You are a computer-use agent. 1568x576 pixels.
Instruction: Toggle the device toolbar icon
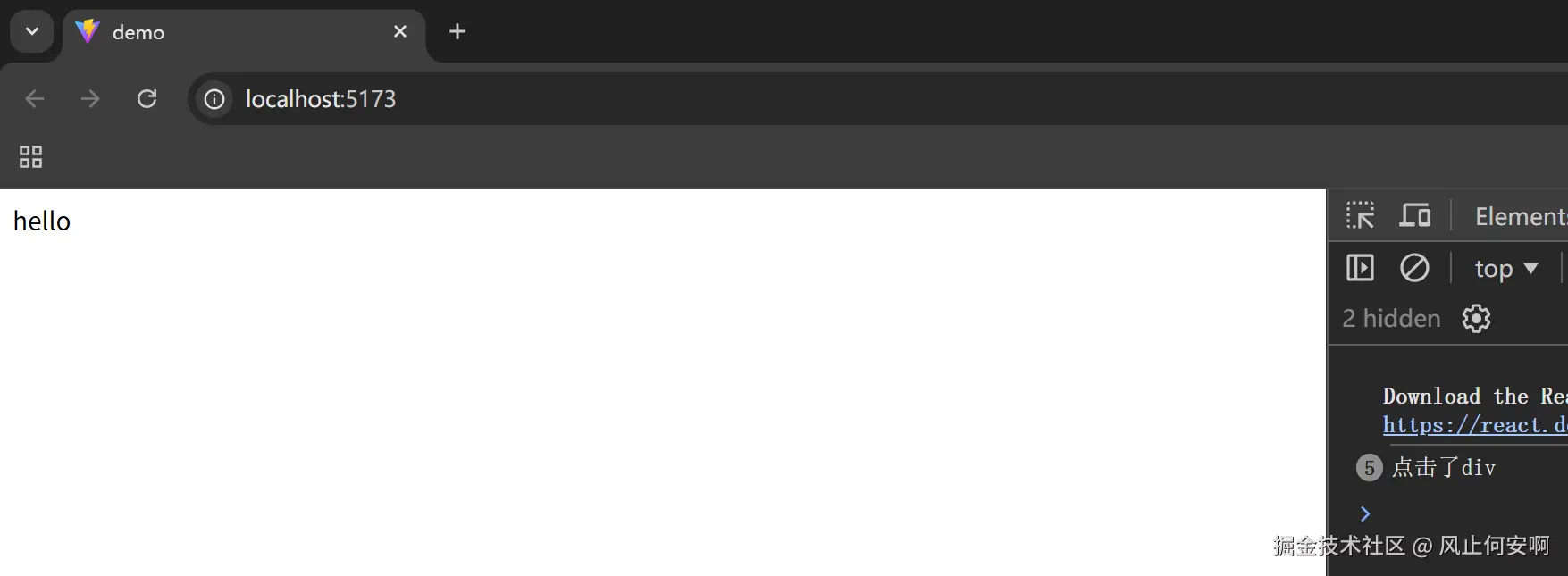click(x=1414, y=215)
